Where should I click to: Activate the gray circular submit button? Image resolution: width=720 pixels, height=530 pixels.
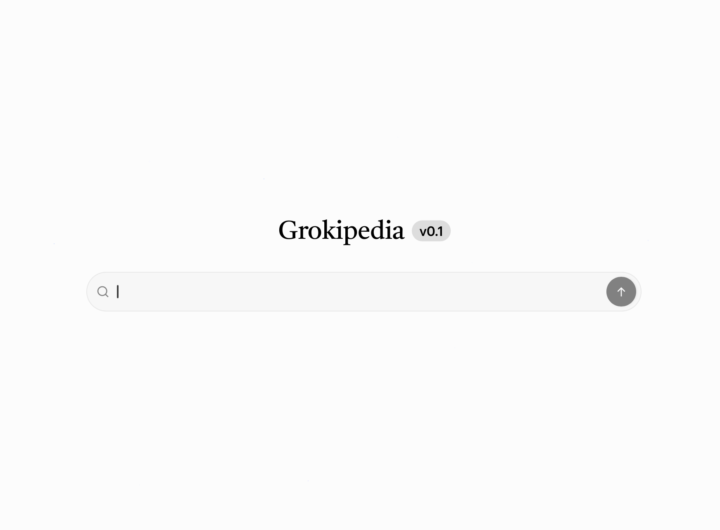[x=621, y=292]
